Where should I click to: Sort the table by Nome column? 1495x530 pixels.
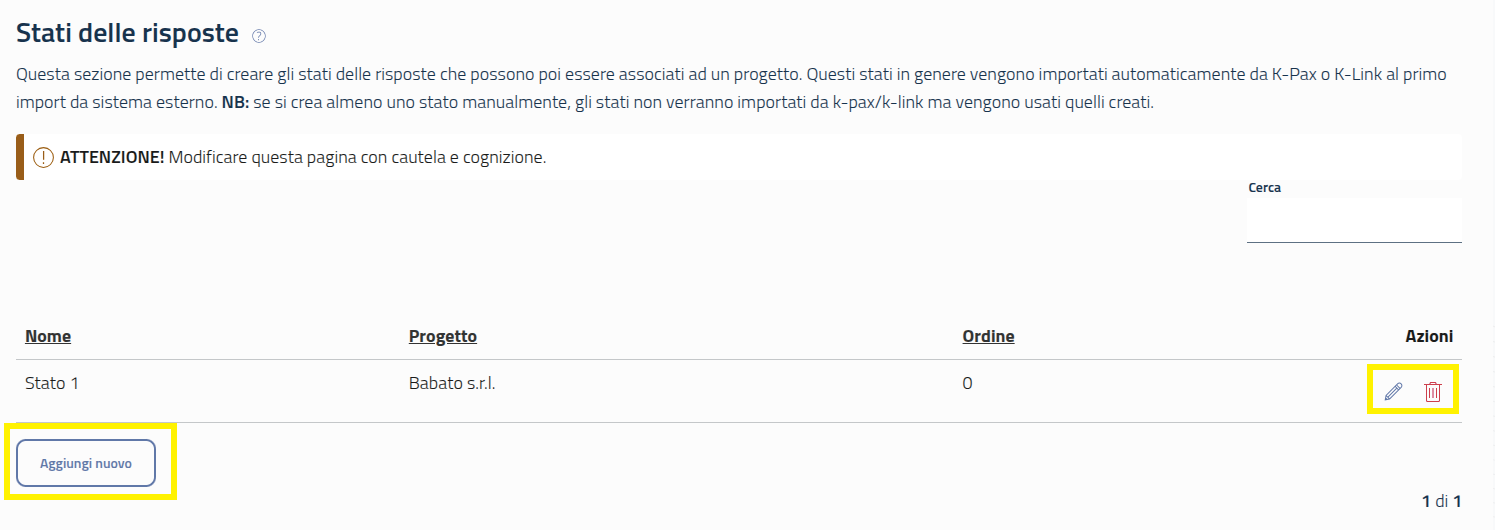tap(48, 336)
